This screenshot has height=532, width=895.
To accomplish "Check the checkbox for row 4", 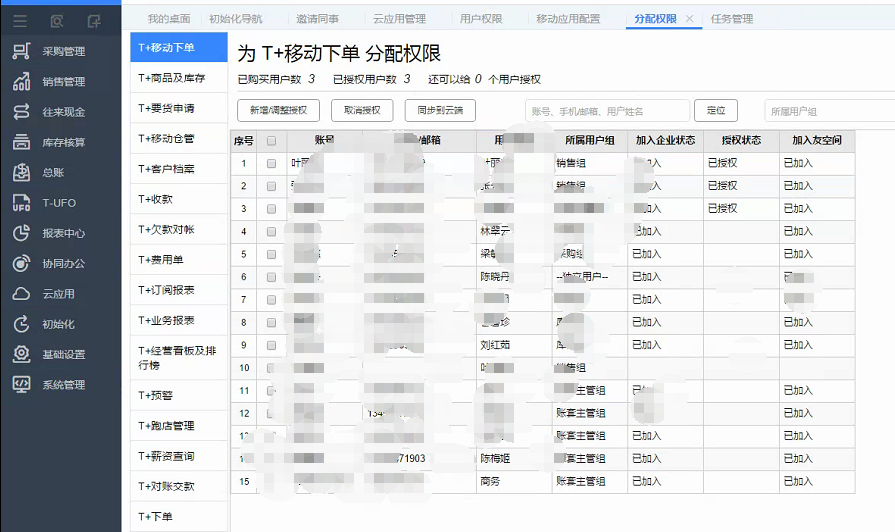I will pyautogui.click(x=272, y=232).
